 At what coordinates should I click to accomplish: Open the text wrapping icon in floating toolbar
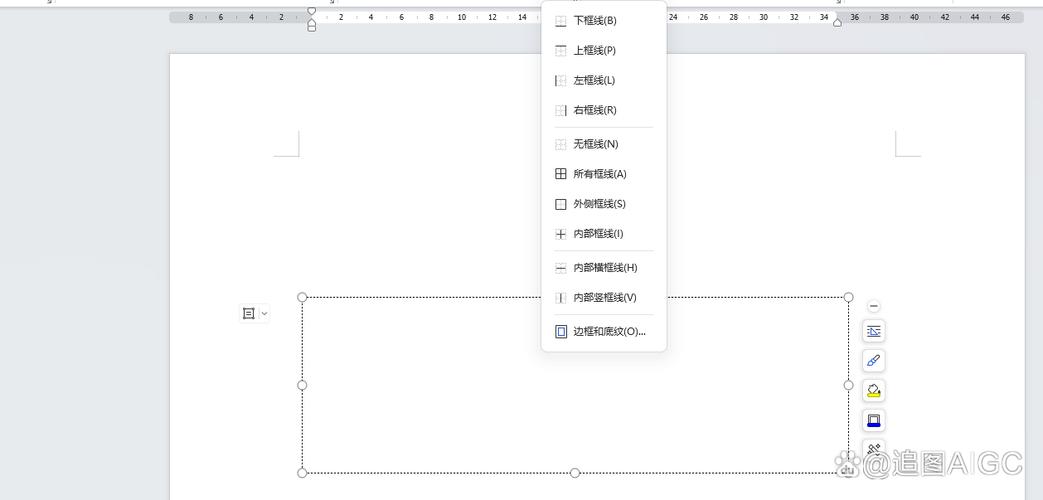coord(874,330)
